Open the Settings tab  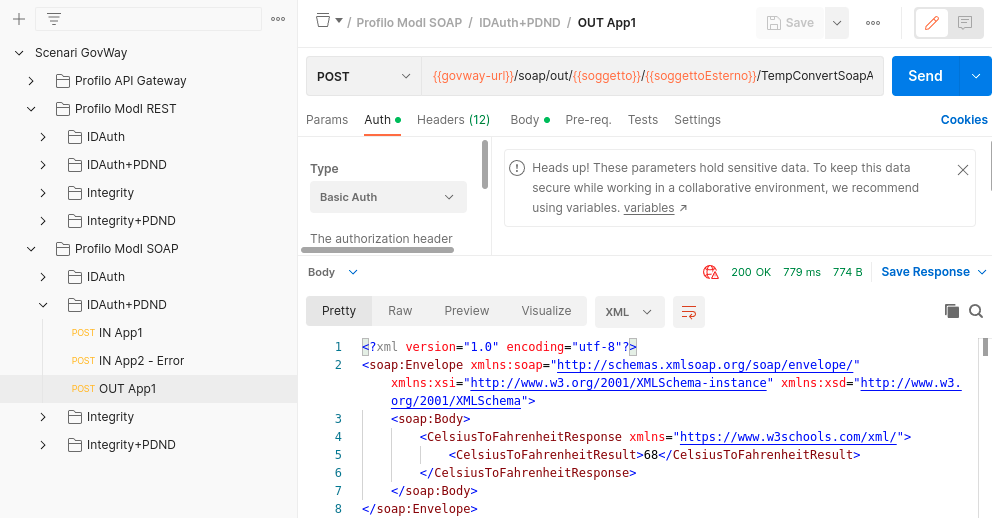coord(697,120)
